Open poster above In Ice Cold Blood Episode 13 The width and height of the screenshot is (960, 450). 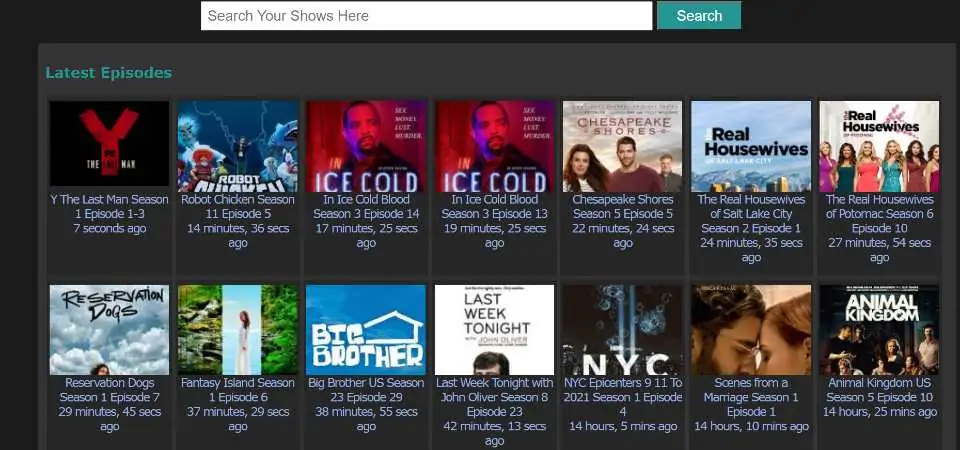point(494,146)
